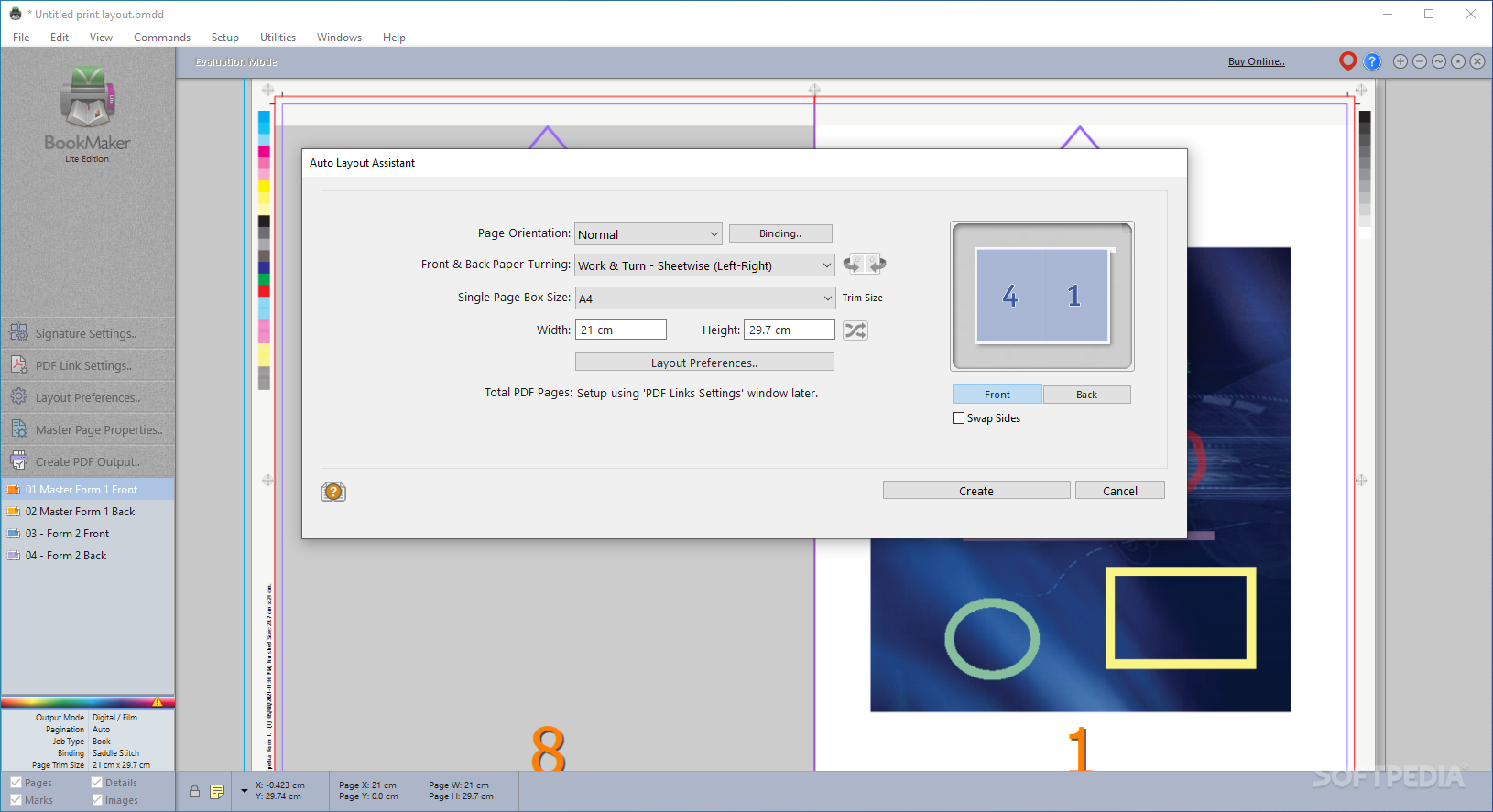The width and height of the screenshot is (1493, 812).
Task: Open the View menu
Action: (101, 38)
